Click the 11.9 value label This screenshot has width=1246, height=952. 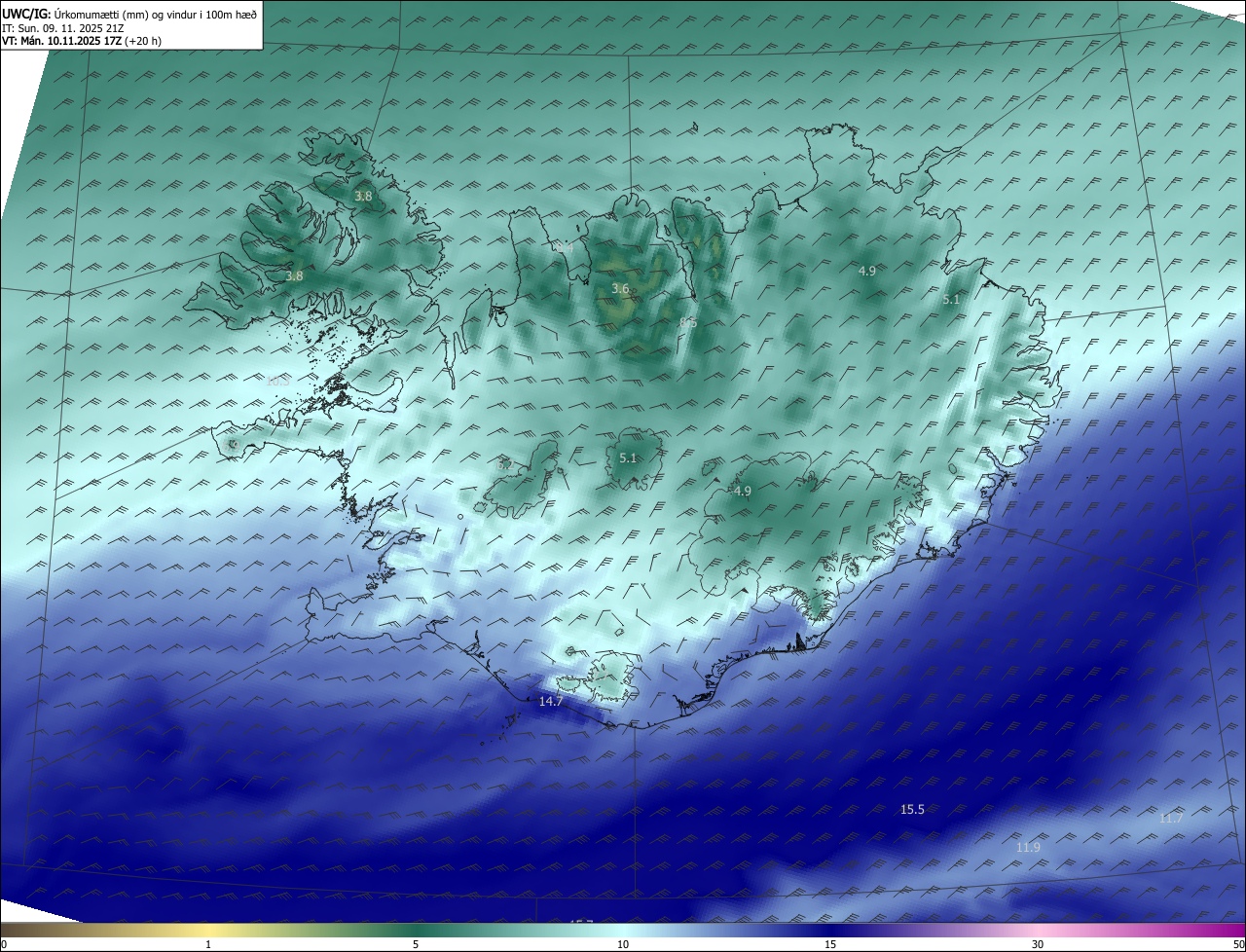pos(1028,848)
